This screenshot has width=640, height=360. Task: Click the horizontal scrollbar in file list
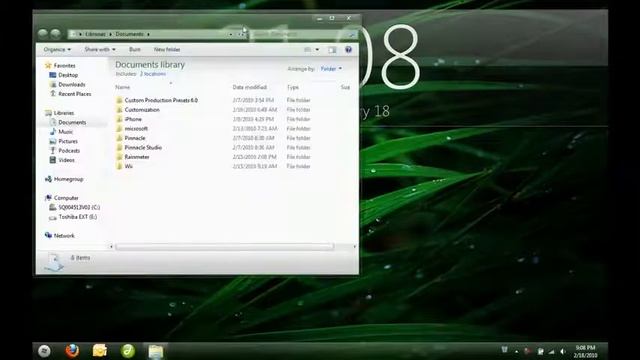(224, 247)
